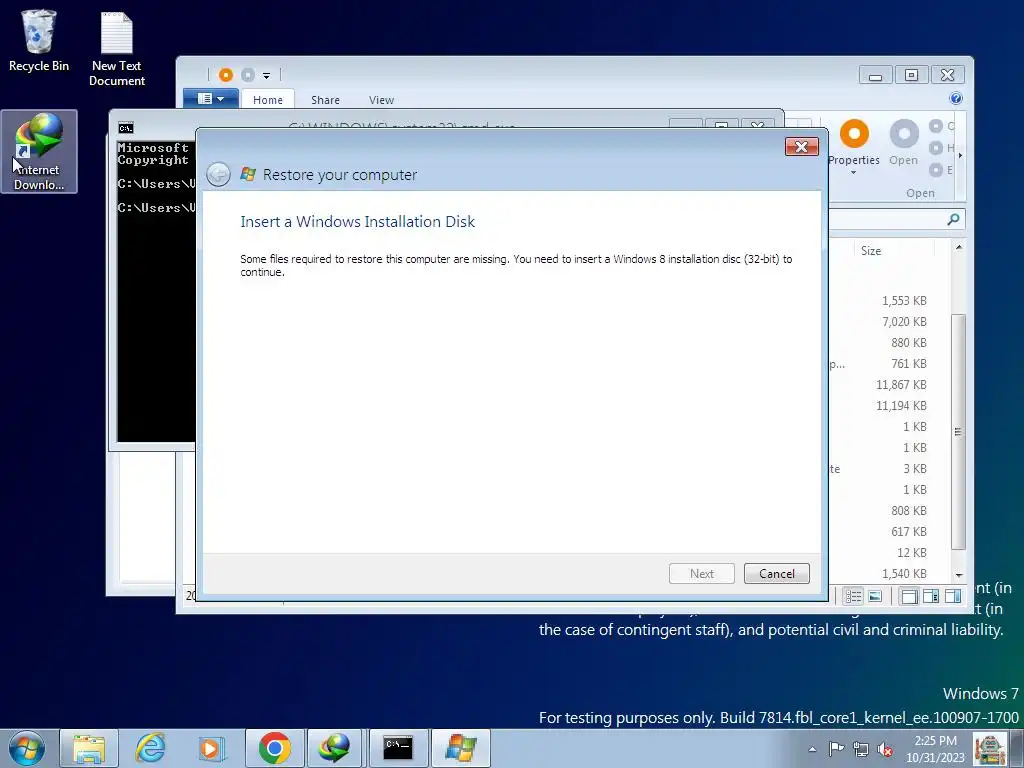Click the Size column header

point(871,251)
